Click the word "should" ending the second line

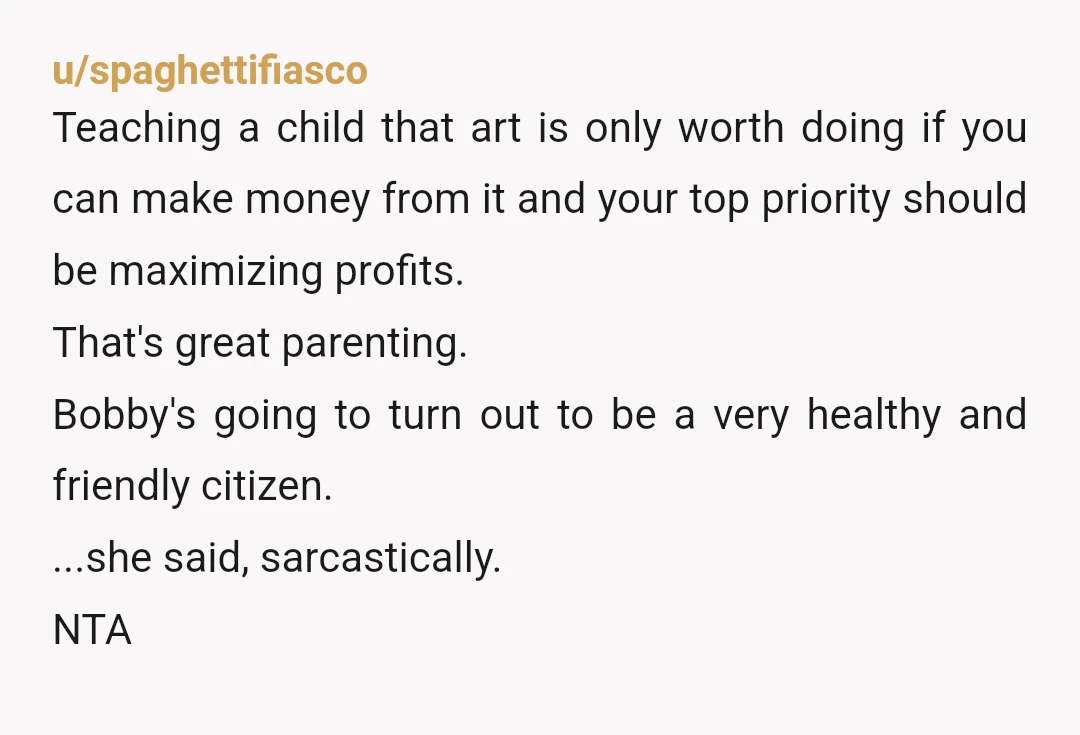(x=965, y=198)
